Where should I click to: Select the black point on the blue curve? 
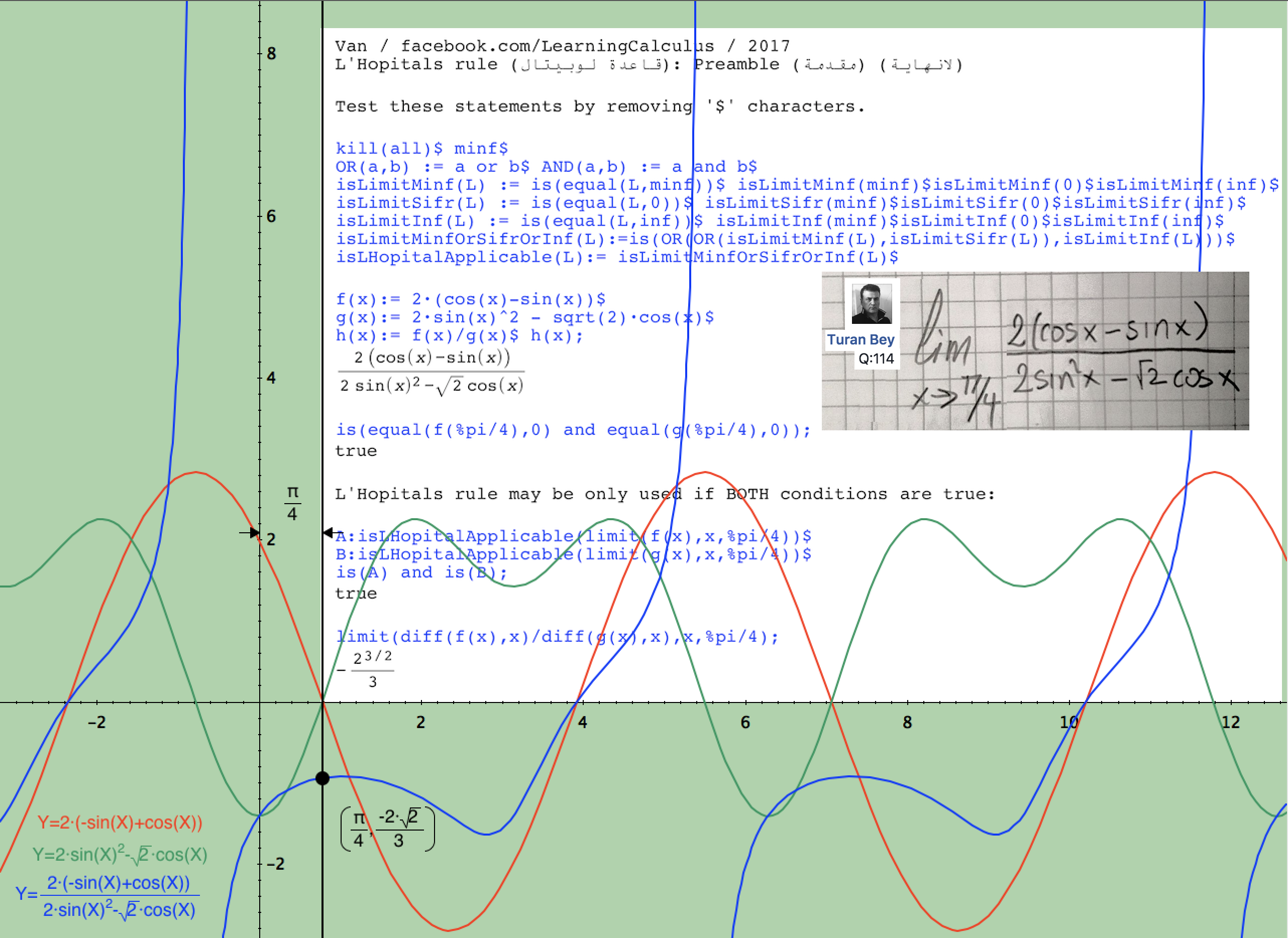point(322,778)
